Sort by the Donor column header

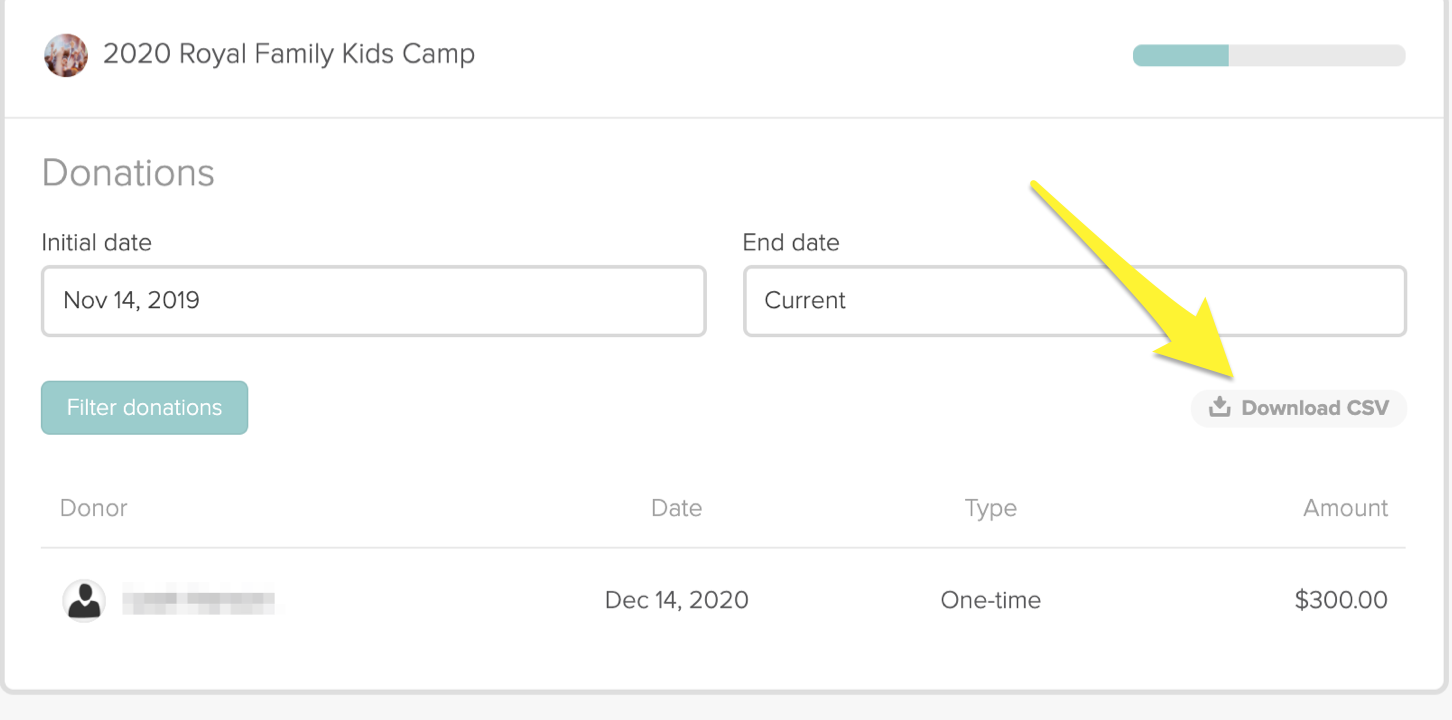pos(94,508)
